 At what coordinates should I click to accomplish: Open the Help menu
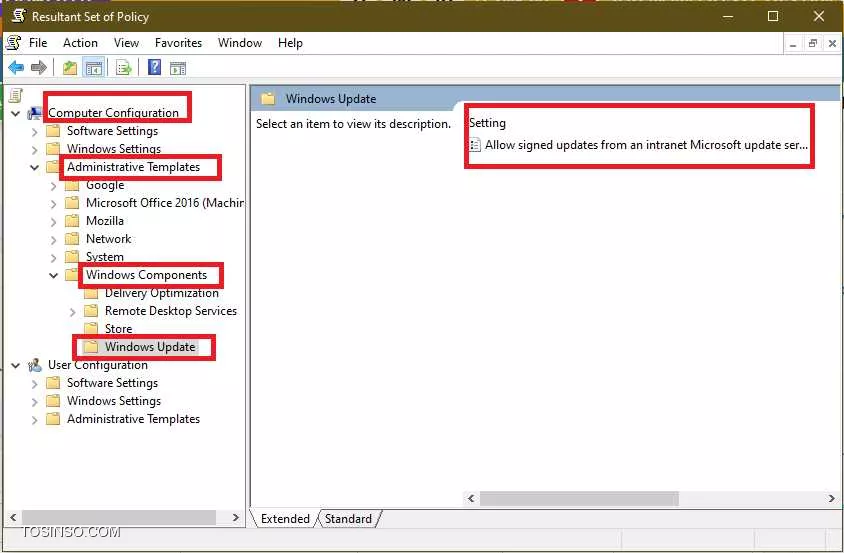[x=290, y=43]
